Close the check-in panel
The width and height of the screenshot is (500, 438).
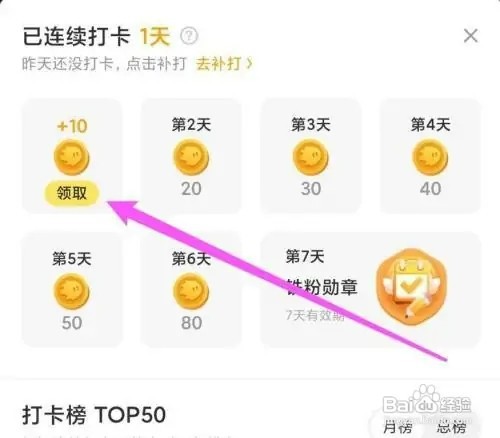click(x=471, y=35)
